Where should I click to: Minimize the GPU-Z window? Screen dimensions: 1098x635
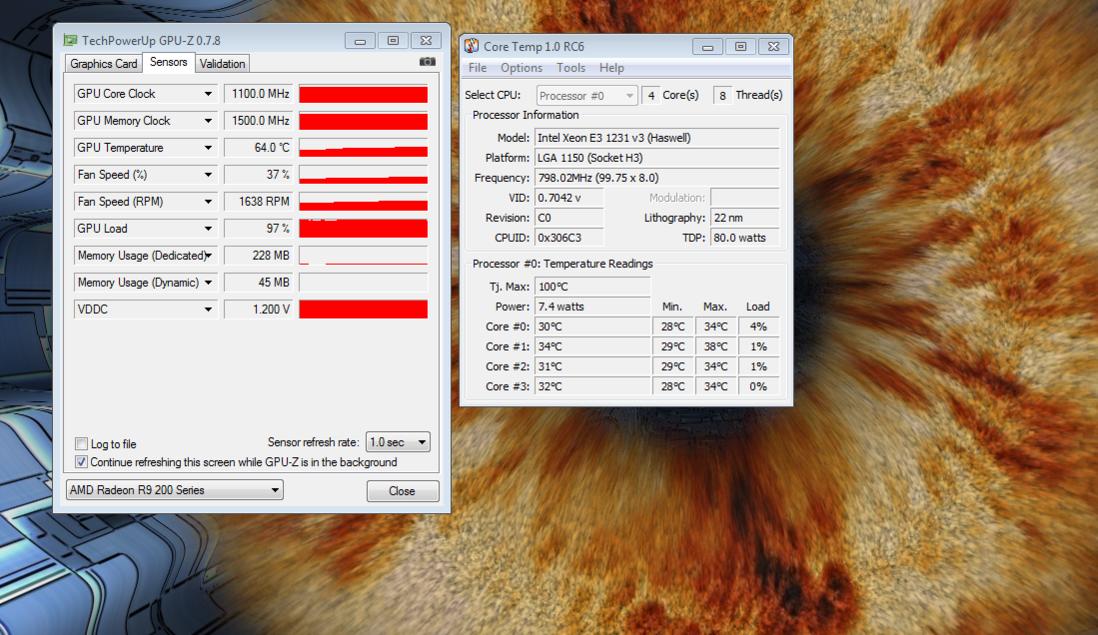click(360, 41)
